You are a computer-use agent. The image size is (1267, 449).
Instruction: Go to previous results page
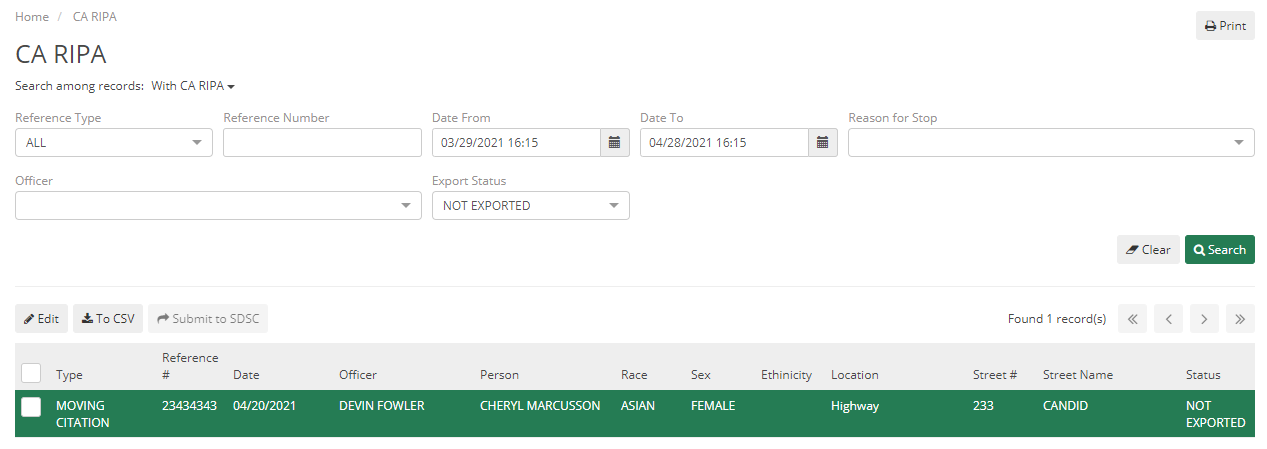click(1168, 319)
